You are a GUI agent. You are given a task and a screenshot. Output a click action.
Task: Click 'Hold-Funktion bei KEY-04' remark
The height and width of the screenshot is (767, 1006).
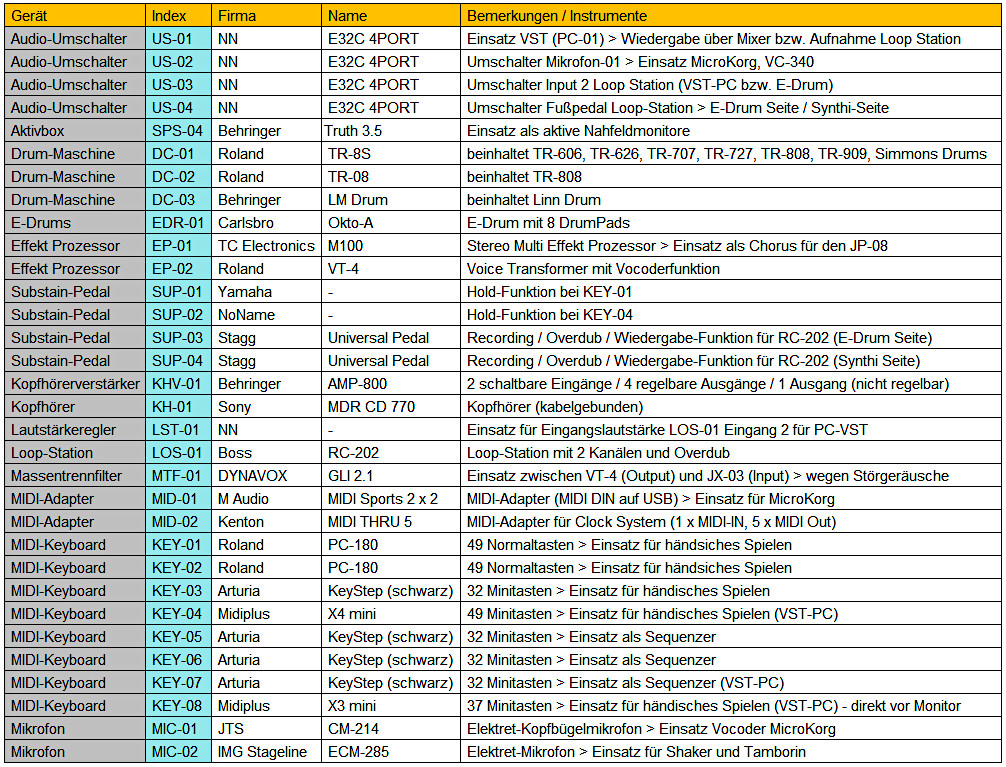(x=731, y=315)
